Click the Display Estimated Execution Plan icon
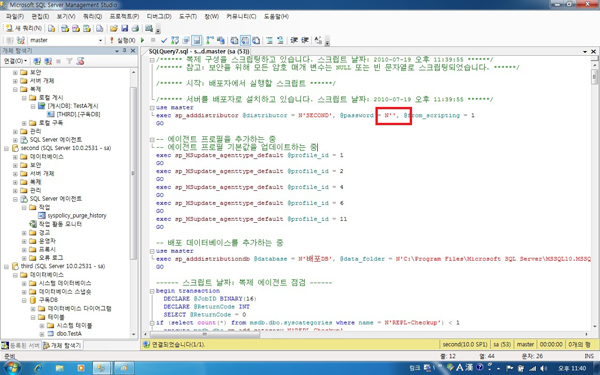This screenshot has width=600, height=375. (x=175, y=40)
